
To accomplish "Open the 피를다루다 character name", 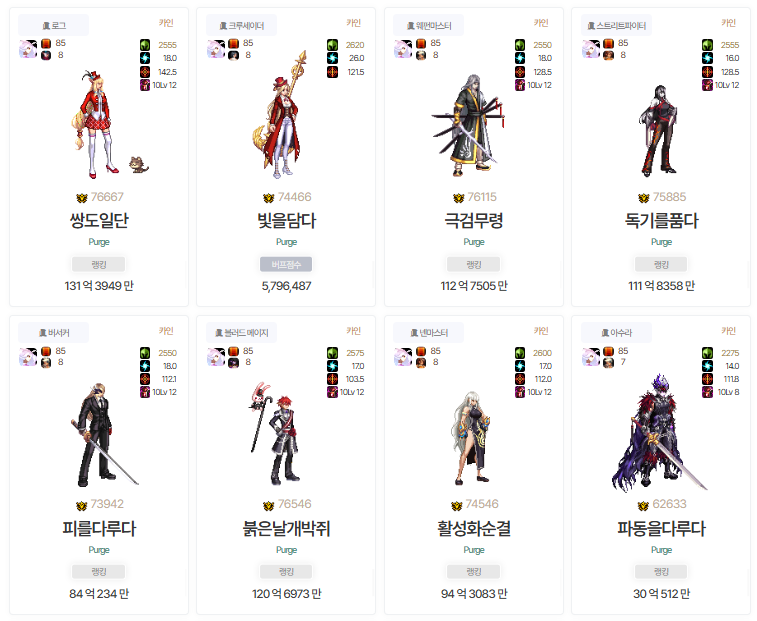I will pyautogui.click(x=99, y=528).
